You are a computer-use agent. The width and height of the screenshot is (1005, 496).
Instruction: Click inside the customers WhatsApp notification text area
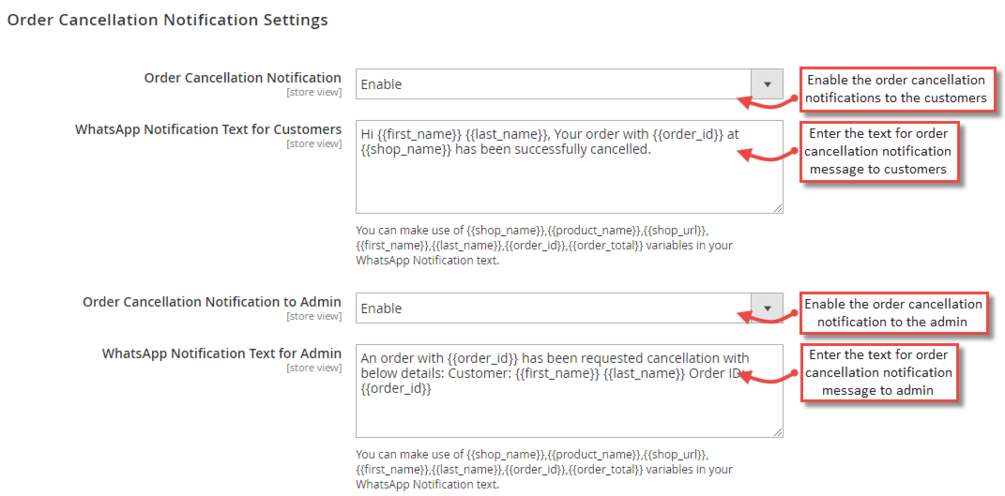click(568, 180)
